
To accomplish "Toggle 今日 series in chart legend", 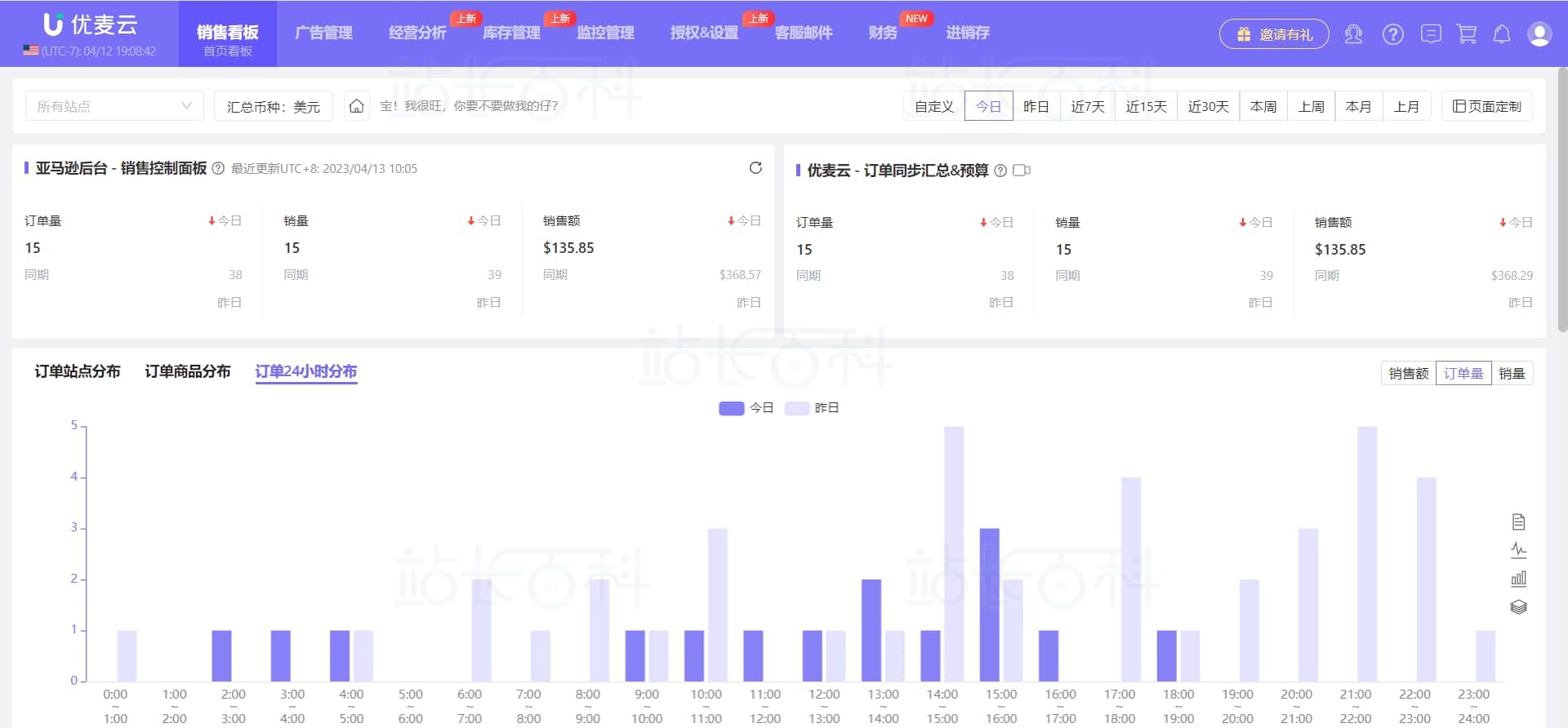I will pyautogui.click(x=746, y=408).
